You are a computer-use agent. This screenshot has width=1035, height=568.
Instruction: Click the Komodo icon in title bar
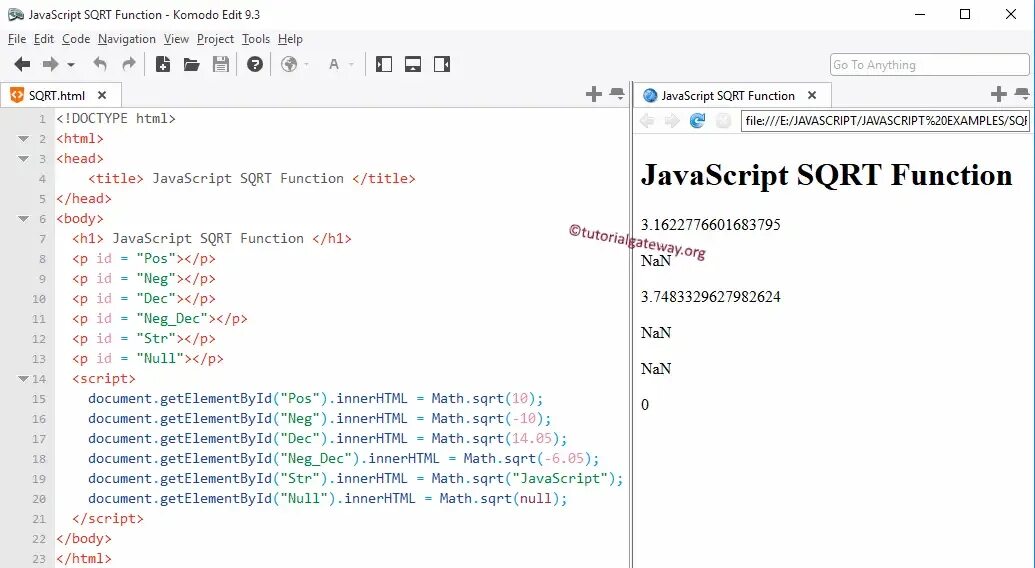point(16,15)
